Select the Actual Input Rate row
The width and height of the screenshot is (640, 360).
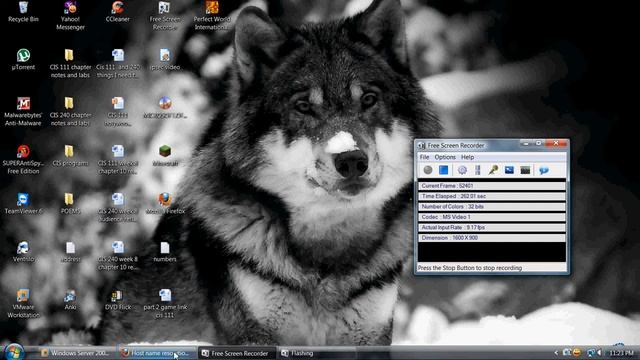pyautogui.click(x=492, y=227)
